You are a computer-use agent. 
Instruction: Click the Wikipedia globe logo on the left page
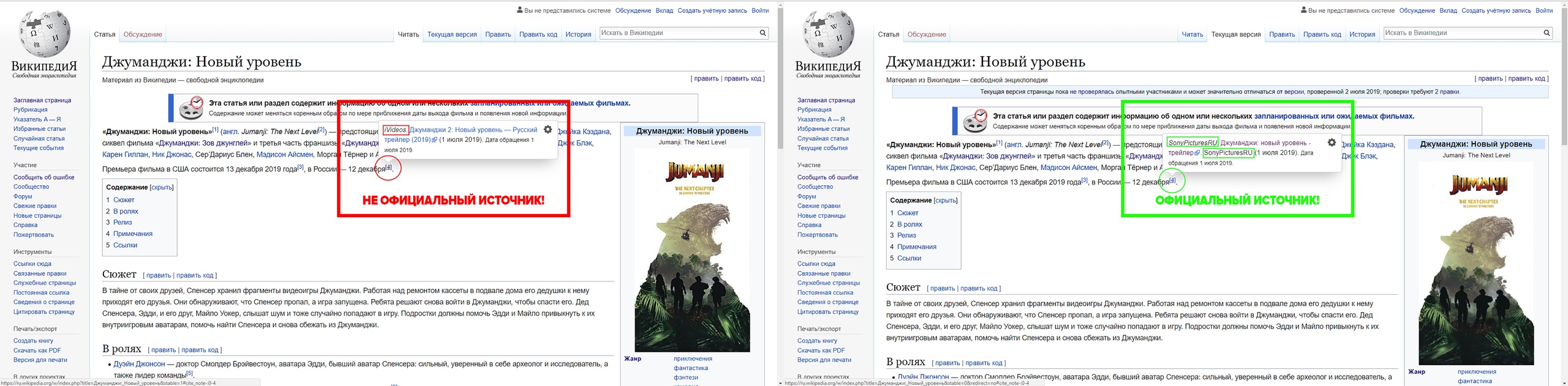click(x=44, y=34)
